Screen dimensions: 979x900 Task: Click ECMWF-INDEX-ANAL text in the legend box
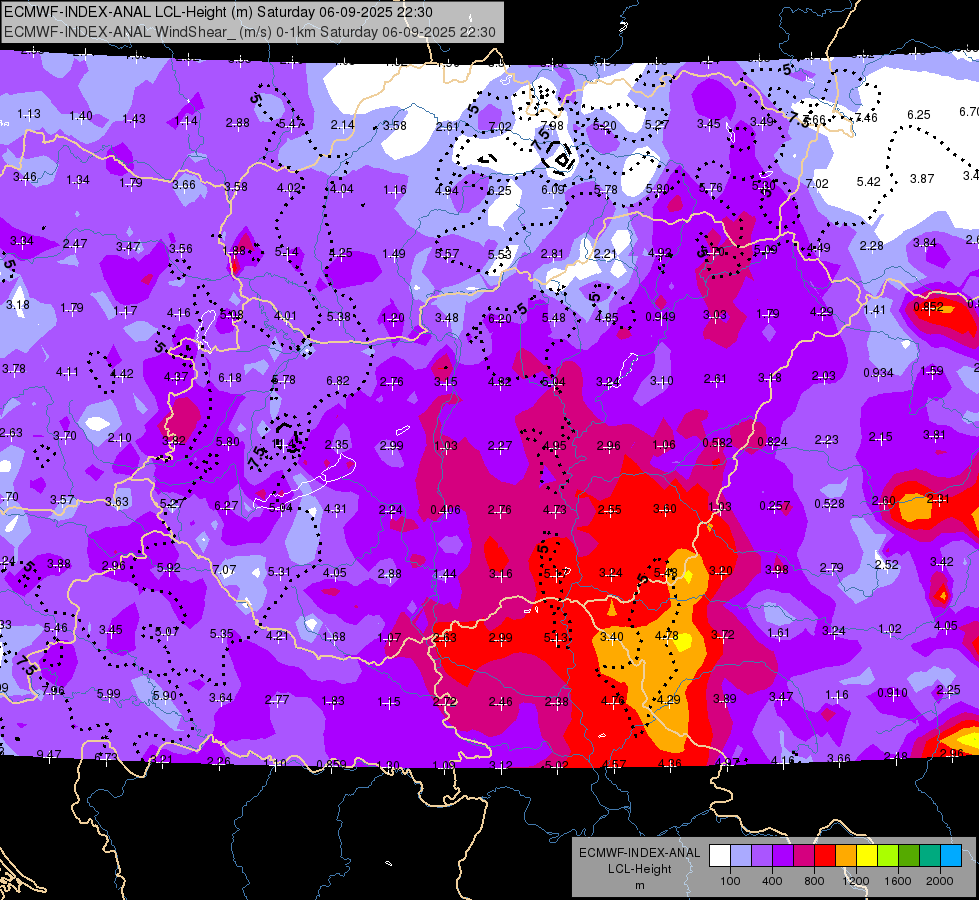tap(639, 853)
